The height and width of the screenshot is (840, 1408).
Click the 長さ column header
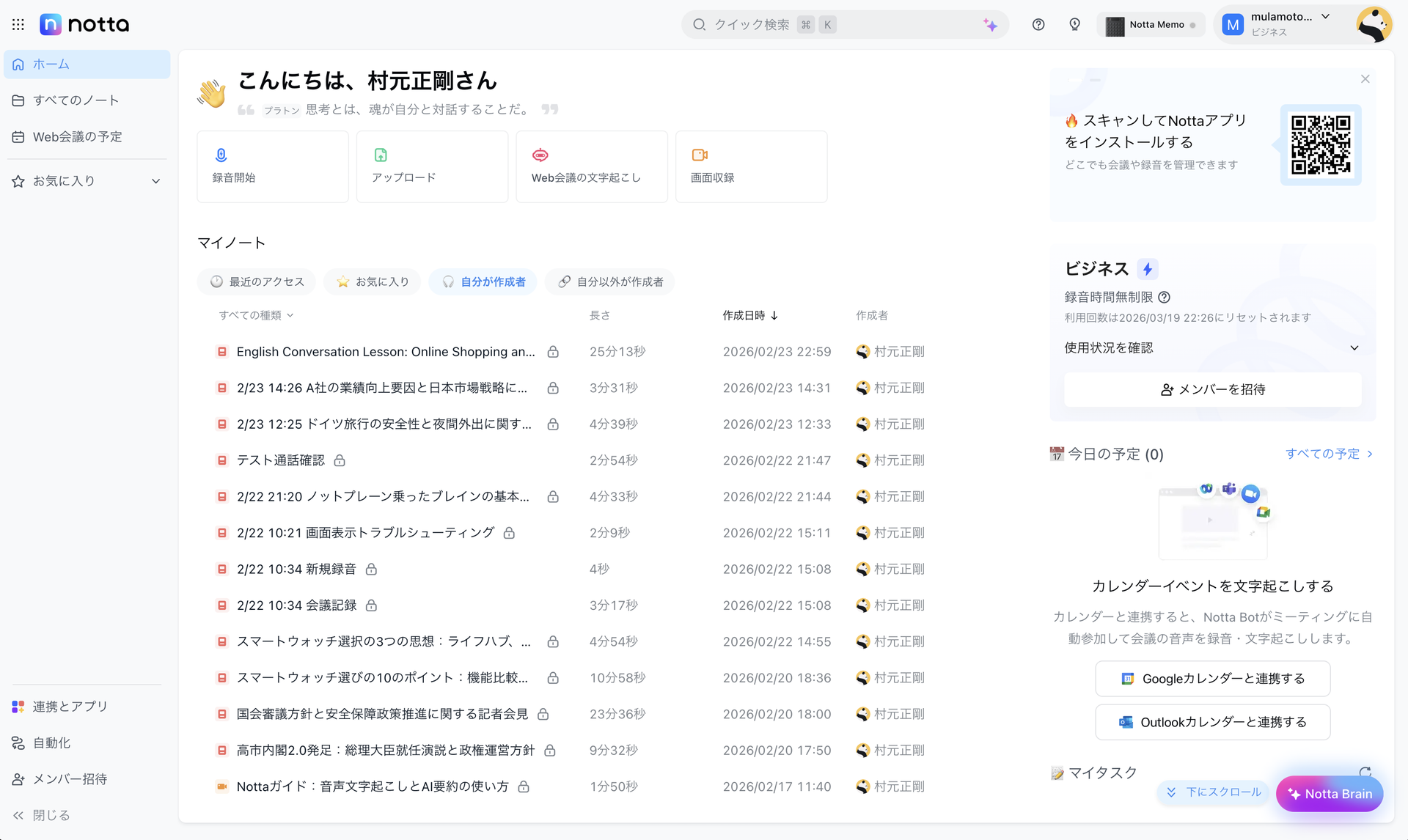click(x=600, y=315)
